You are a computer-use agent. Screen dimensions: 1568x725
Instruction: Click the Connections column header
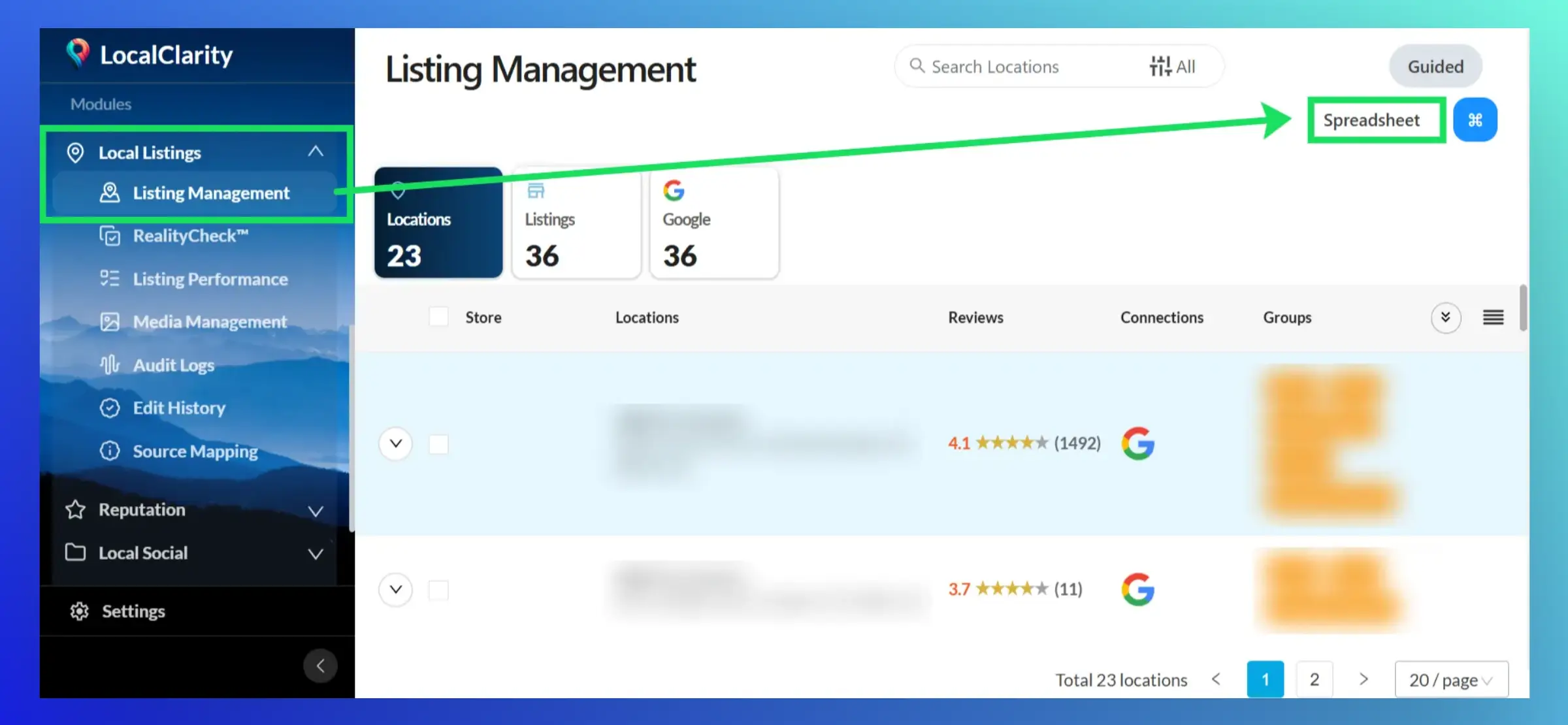1162,317
